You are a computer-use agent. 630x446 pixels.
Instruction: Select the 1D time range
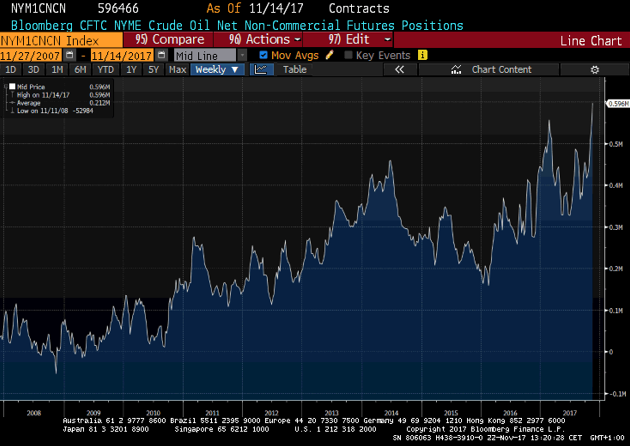(x=10, y=70)
